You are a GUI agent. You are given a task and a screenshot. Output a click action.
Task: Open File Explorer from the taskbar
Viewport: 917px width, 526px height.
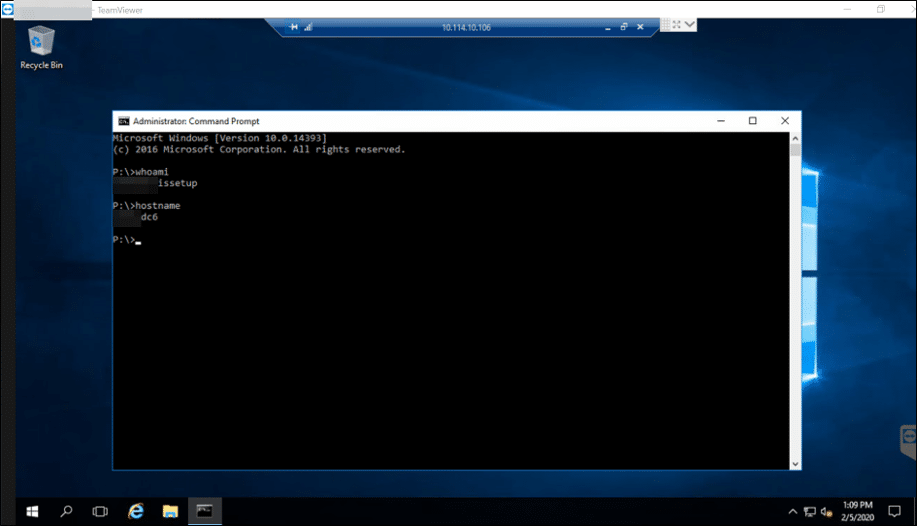169,510
